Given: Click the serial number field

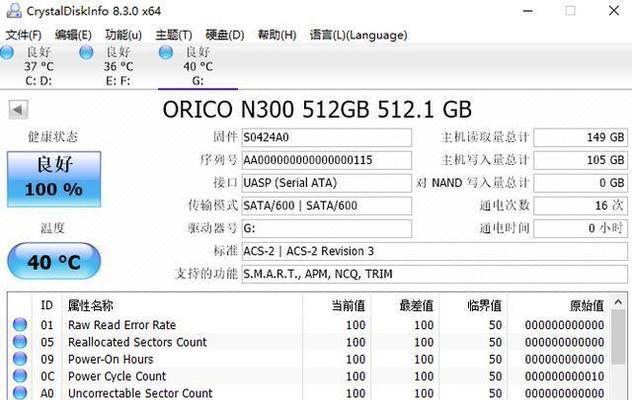Looking at the screenshot, I should pyautogui.click(x=326, y=160).
